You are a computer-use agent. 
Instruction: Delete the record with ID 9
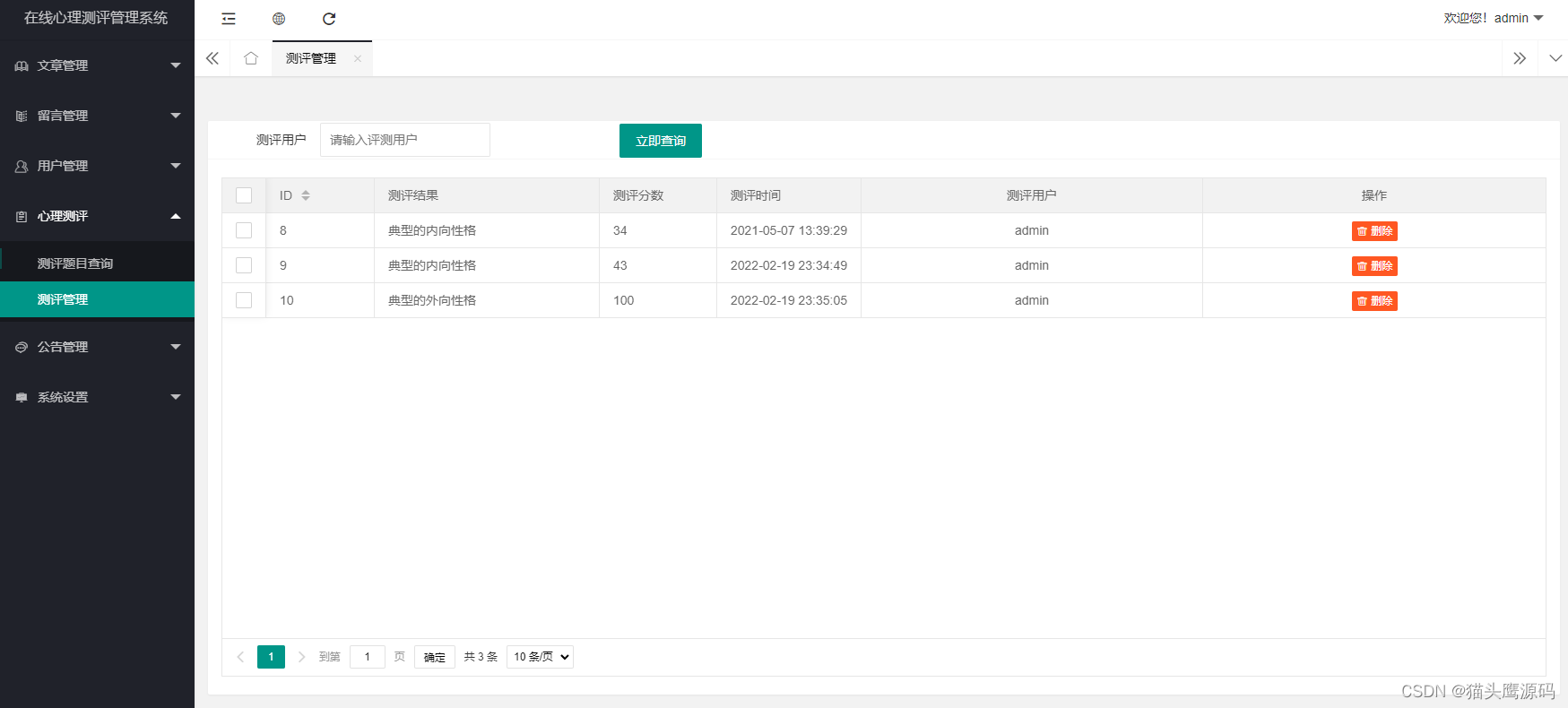click(1374, 266)
